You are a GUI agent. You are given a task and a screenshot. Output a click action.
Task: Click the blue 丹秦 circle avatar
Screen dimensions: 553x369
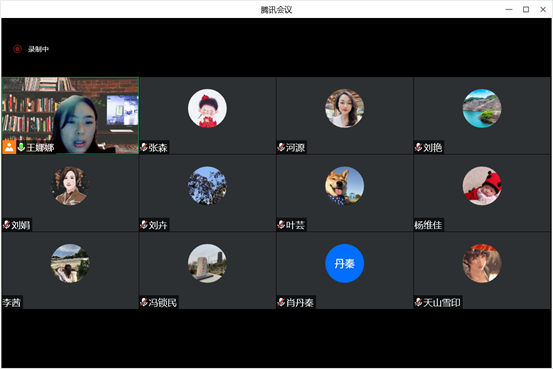point(345,264)
